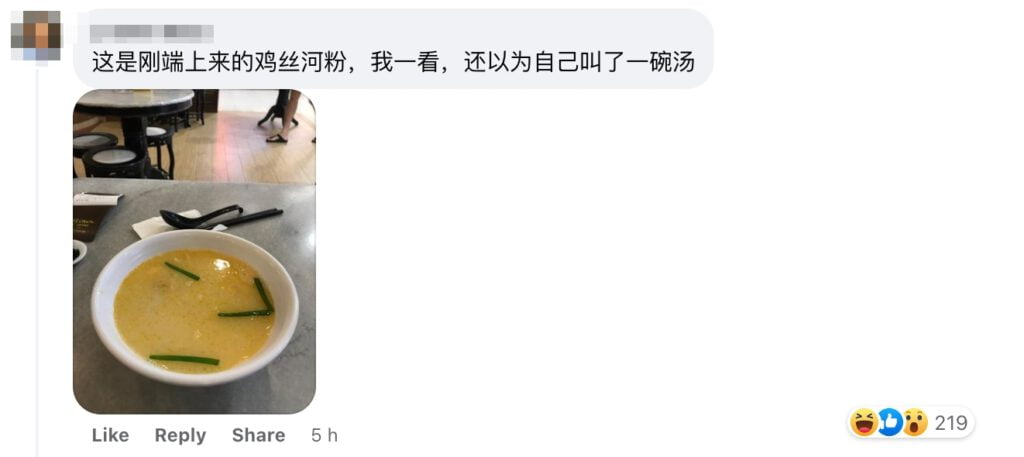Like this comment
This screenshot has width=1024, height=457.
(x=110, y=435)
